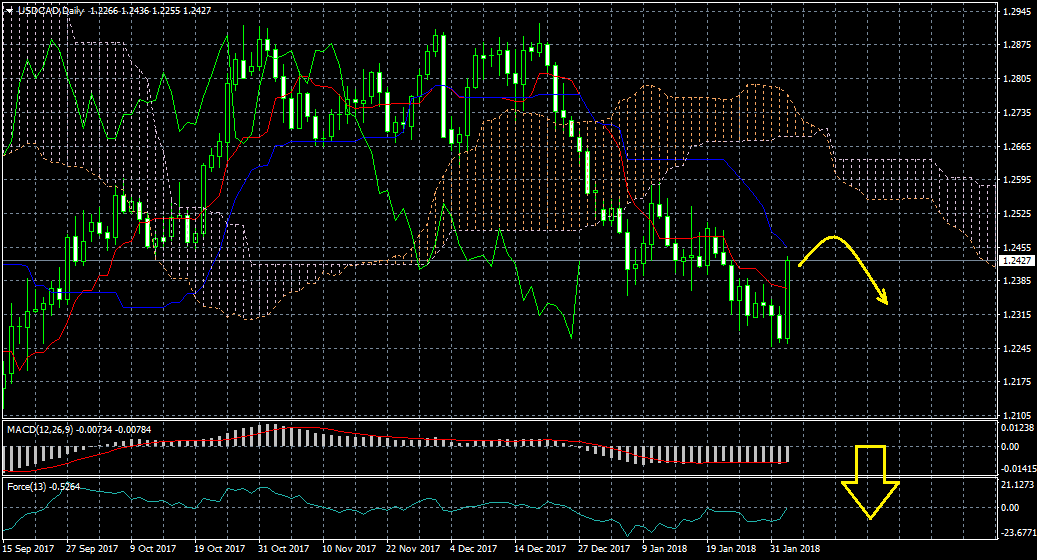Select the large yellow down arrow
Image resolution: width=1037 pixels, height=560 pixels.
click(870, 482)
